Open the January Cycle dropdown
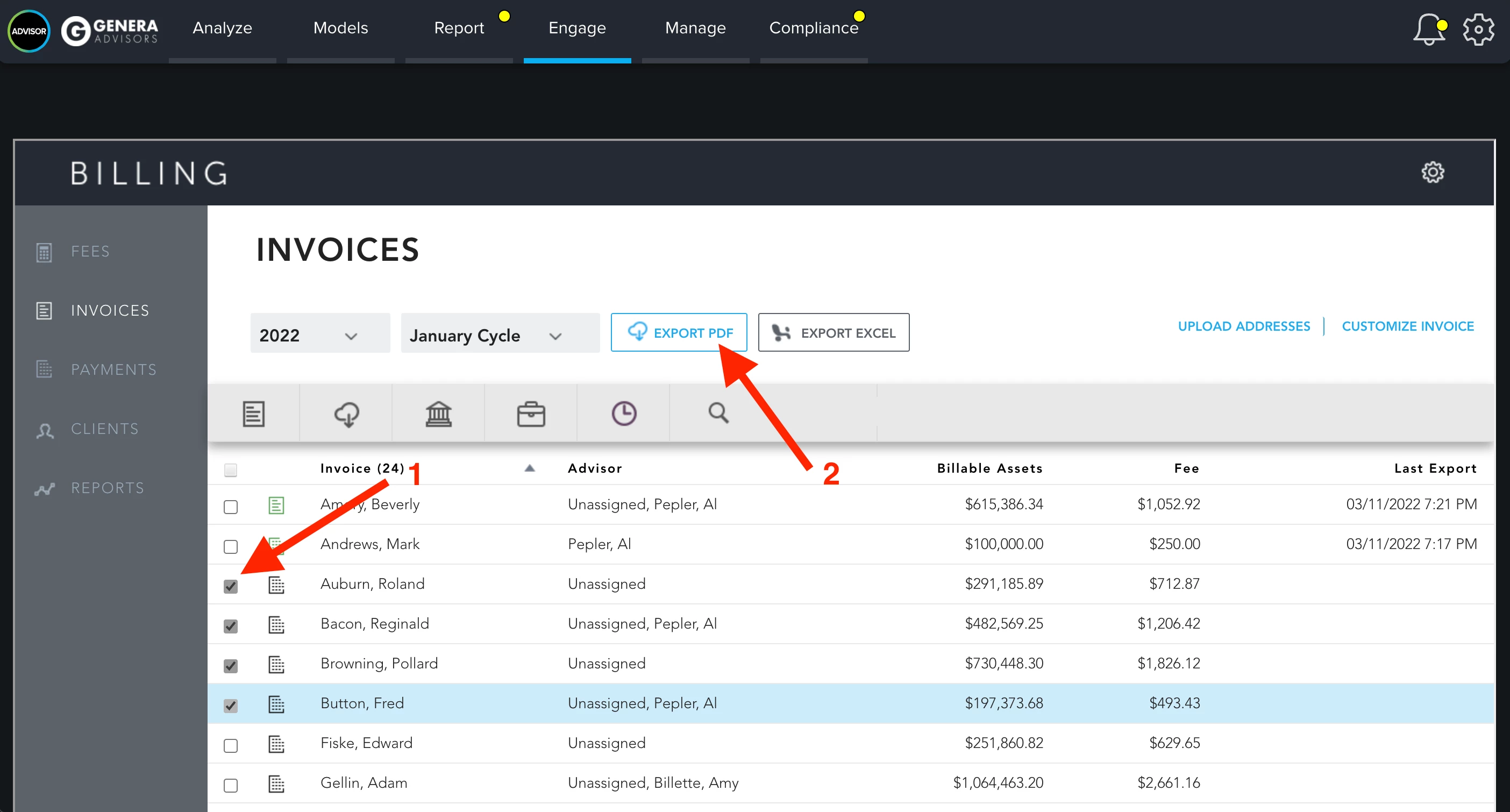Screen dimensions: 1510x812 [500, 335]
